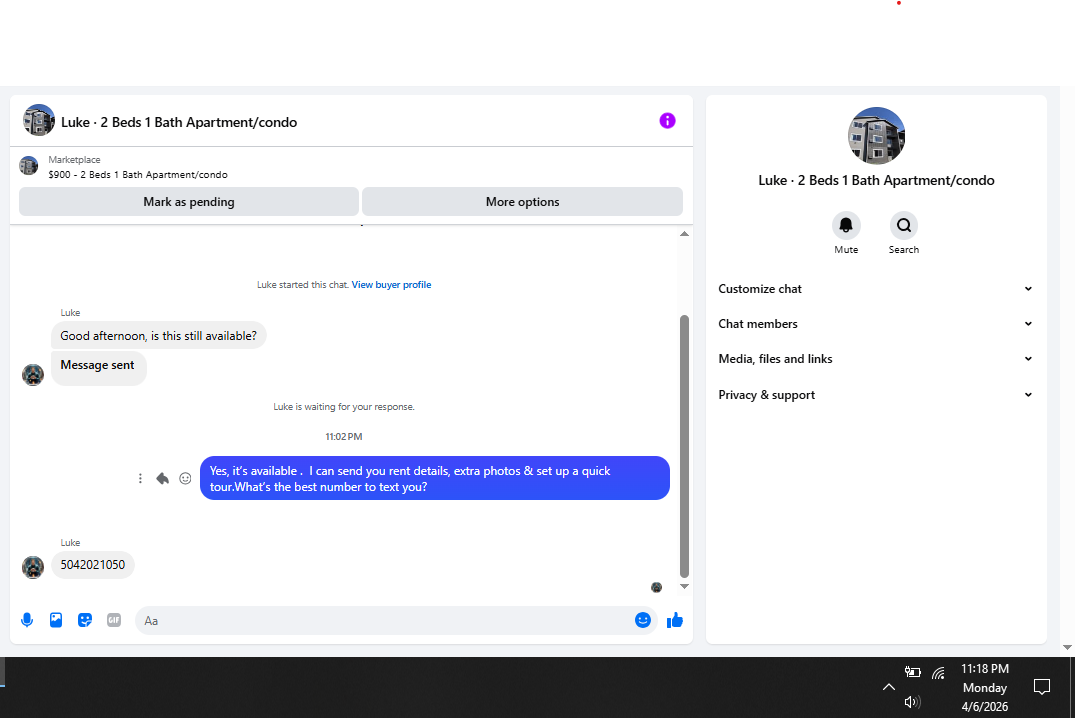The height and width of the screenshot is (718, 1075).
Task: Open Wi-Fi network icon in tray
Action: 939,673
